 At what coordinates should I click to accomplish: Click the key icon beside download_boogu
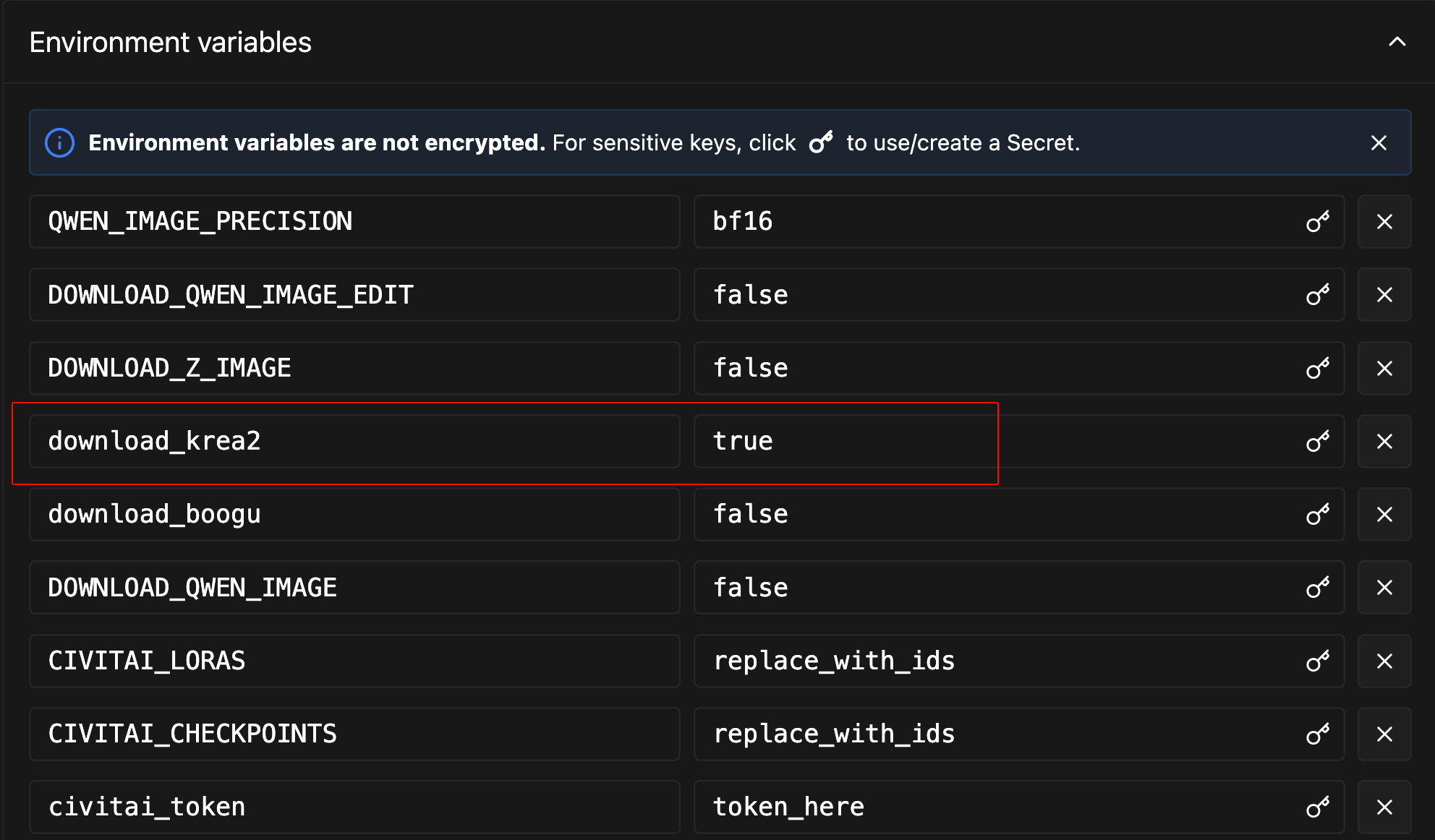(1317, 515)
